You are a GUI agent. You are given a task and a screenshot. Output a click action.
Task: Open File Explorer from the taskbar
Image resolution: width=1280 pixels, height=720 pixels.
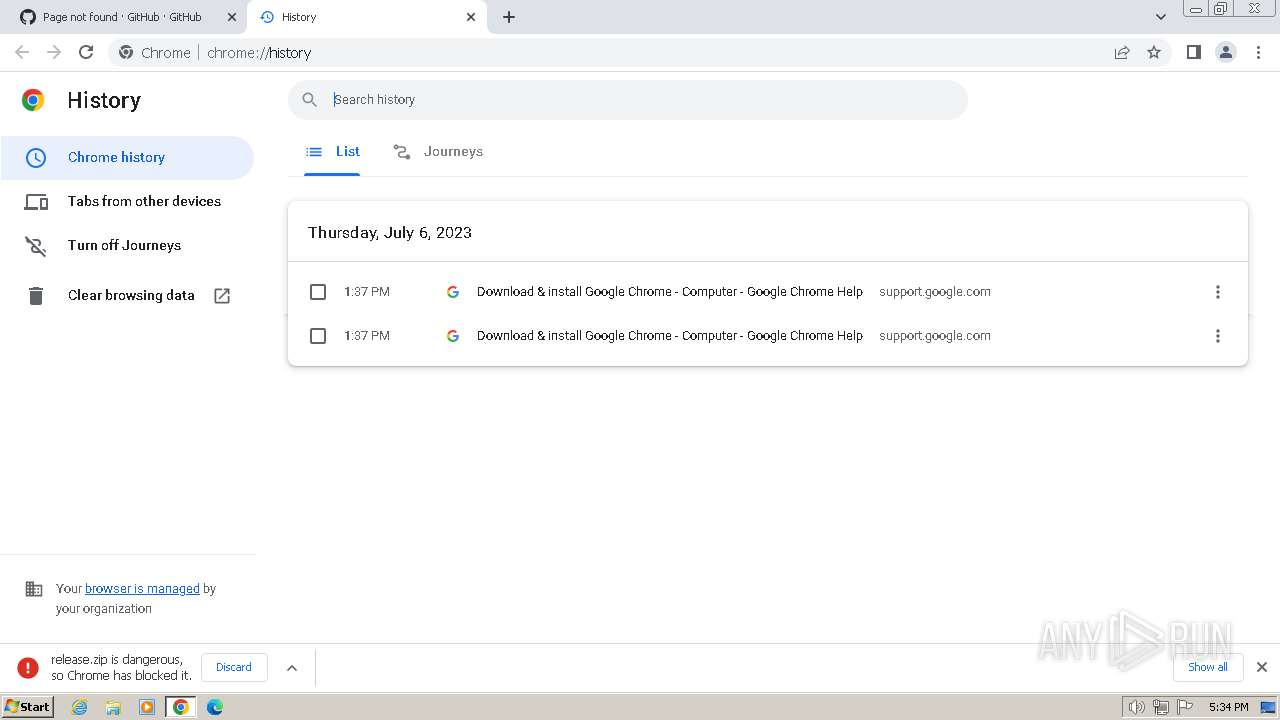point(113,707)
